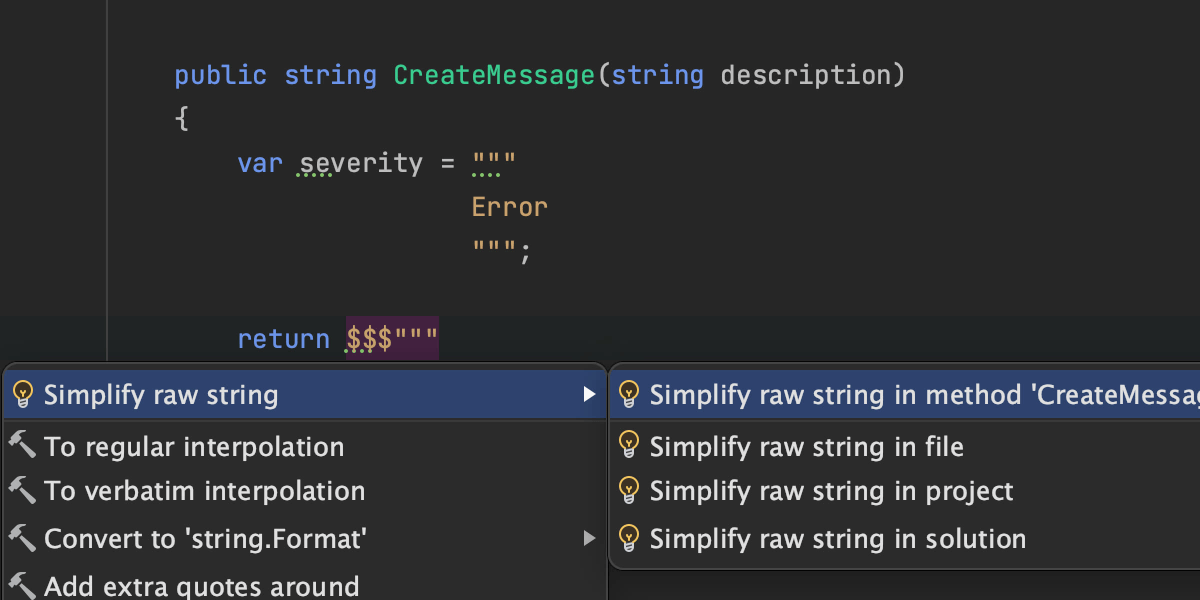
Task: Click lightbulb icon for simplify in file
Action: pos(628,446)
